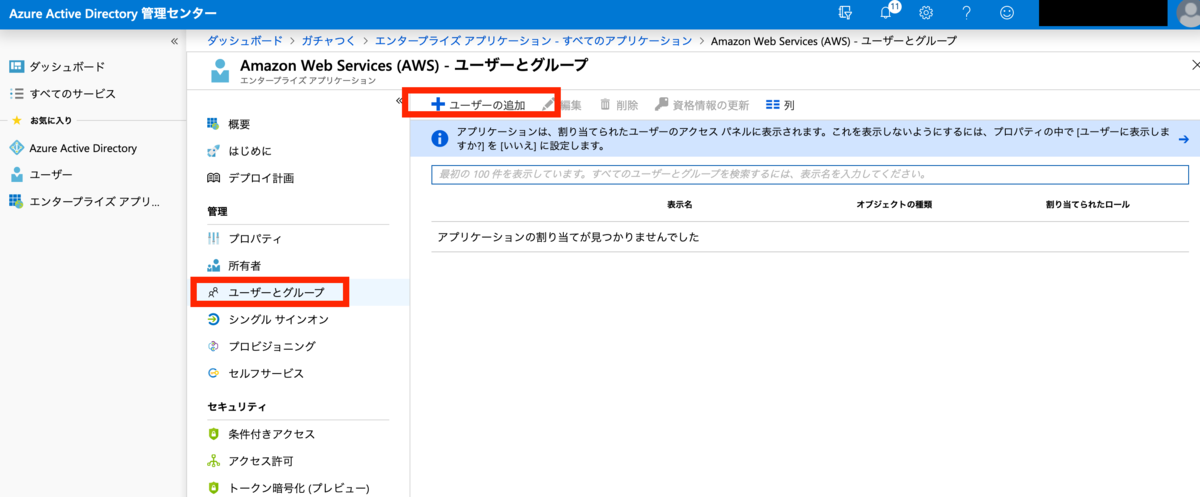Image resolution: width=1200 pixels, height=497 pixels.
Task: Click the blue information icon in the banner
Action: (x=439, y=139)
